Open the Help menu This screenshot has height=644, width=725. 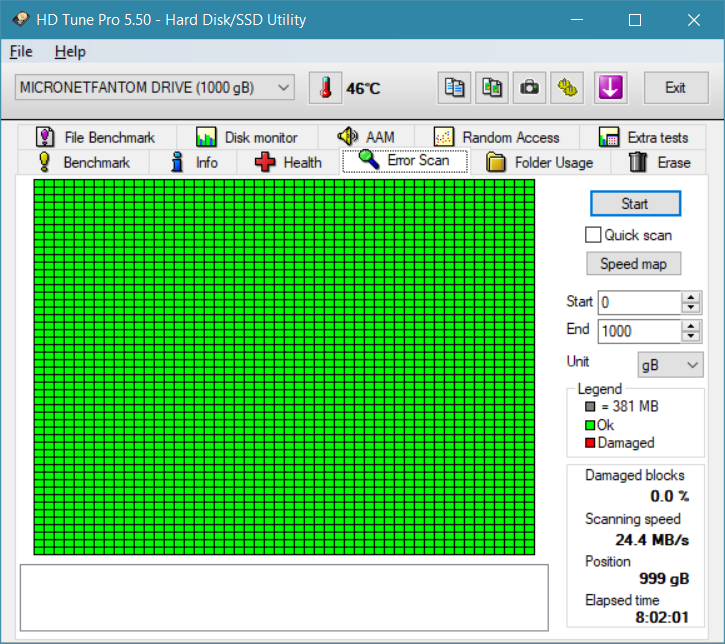tap(70, 51)
